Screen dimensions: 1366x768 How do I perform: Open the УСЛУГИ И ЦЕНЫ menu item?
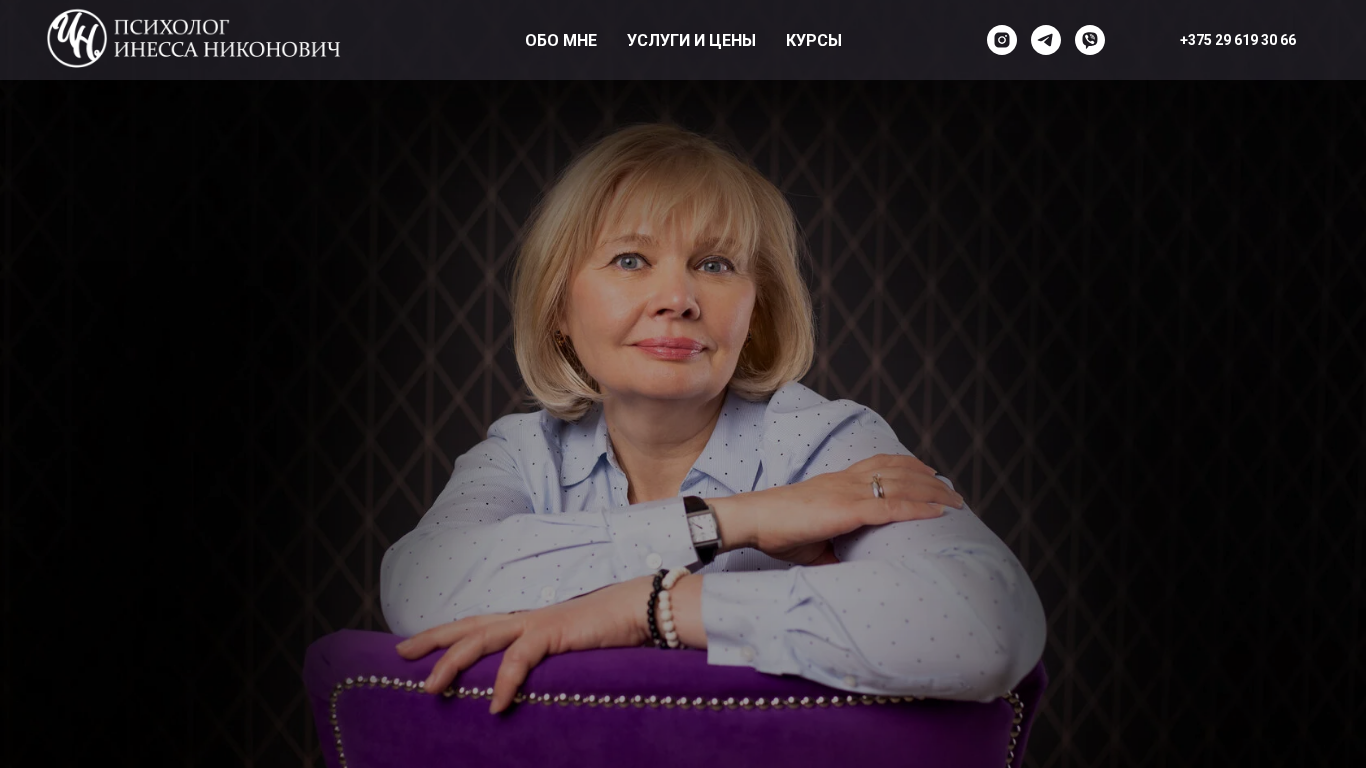tap(691, 40)
